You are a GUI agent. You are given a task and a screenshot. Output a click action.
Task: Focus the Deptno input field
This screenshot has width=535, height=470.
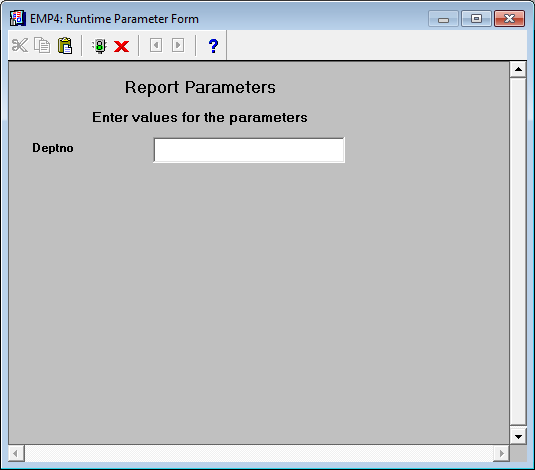coord(249,150)
